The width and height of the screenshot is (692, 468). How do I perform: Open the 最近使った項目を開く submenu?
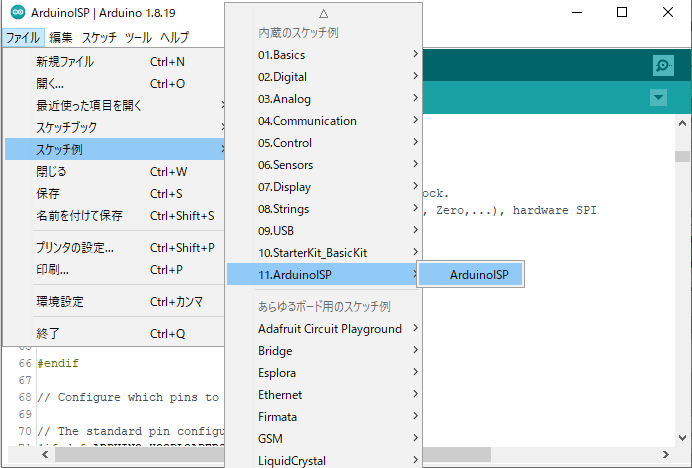[90, 105]
